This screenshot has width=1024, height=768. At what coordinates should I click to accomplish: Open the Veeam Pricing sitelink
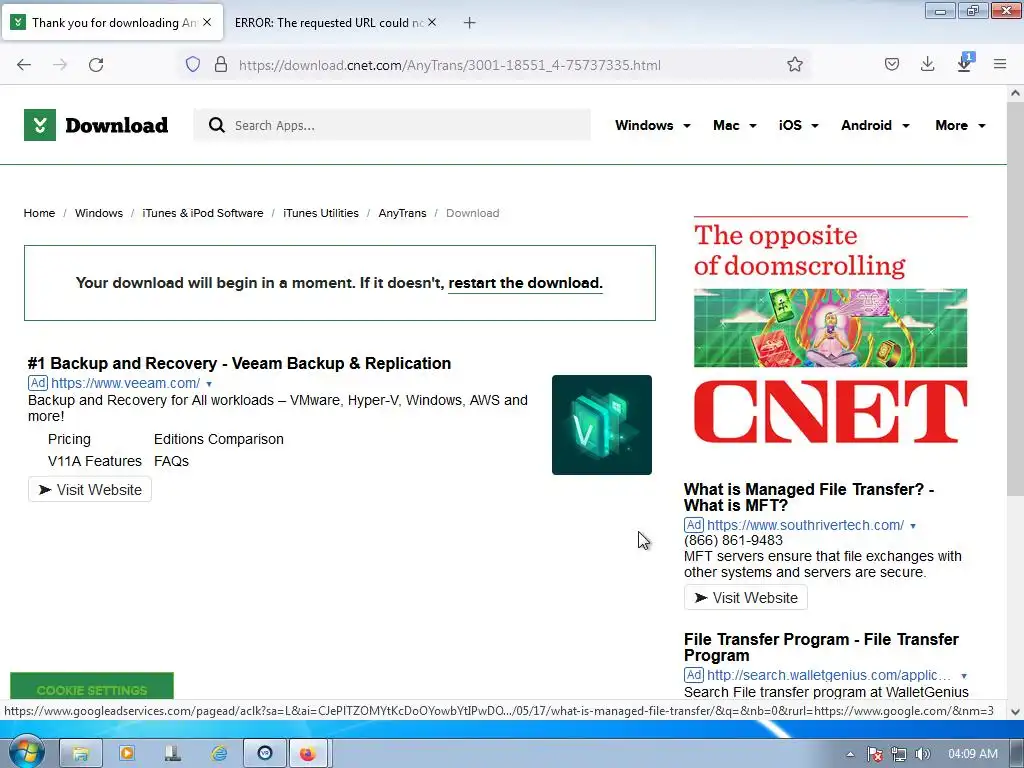point(69,440)
